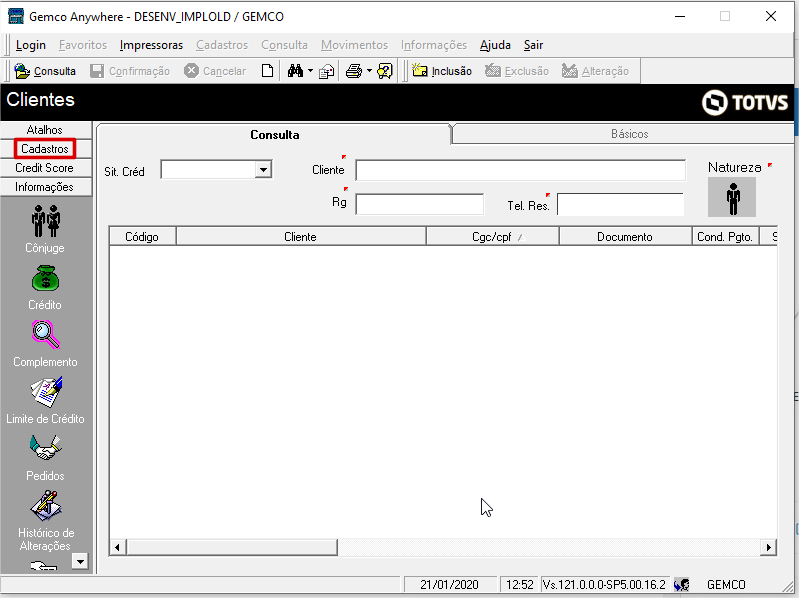Image resolution: width=799 pixels, height=598 pixels.
Task: Click the icon right of the binoculars dropdown
Action: click(x=326, y=71)
